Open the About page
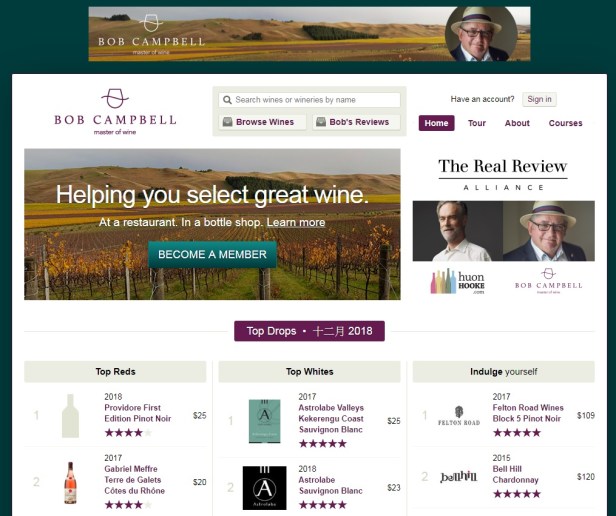 (517, 123)
